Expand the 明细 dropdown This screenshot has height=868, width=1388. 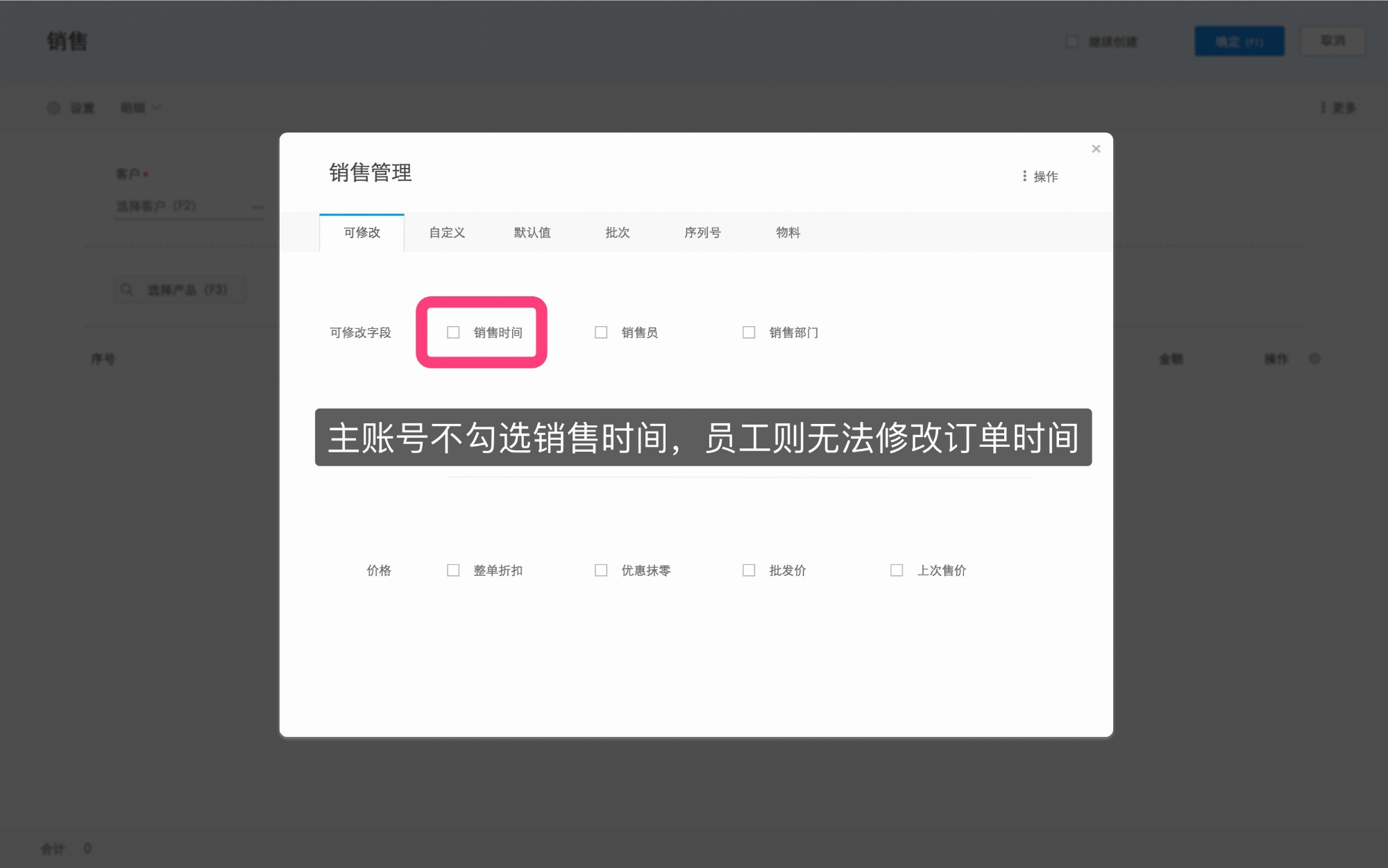coord(140,108)
